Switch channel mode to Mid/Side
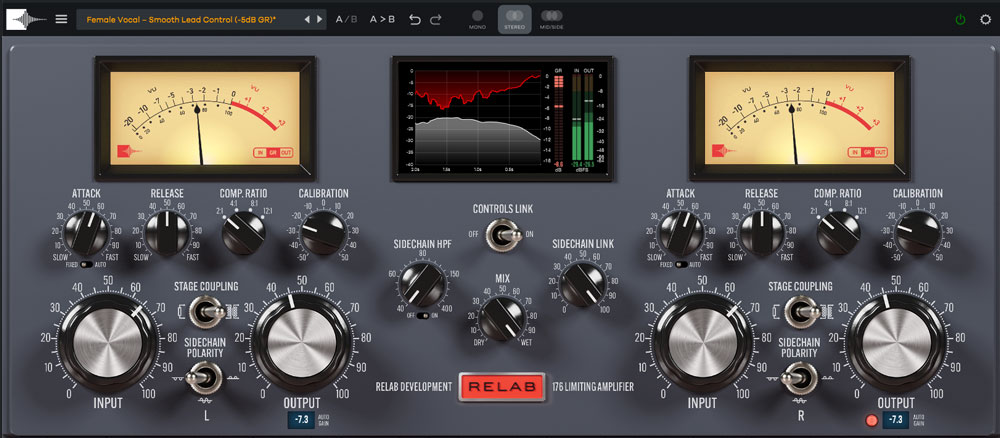Image resolution: width=1000 pixels, height=438 pixels. point(552,19)
